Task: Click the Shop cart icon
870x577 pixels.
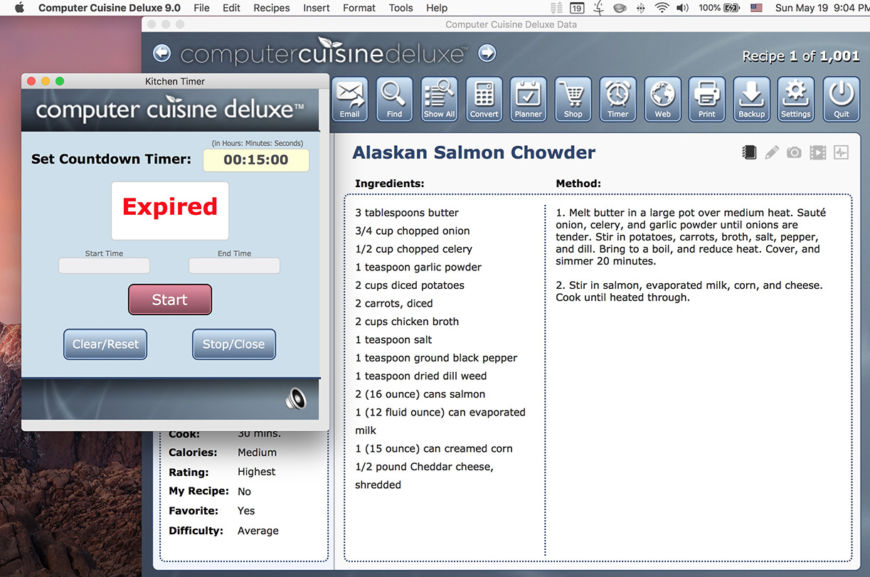Action: click(x=573, y=99)
